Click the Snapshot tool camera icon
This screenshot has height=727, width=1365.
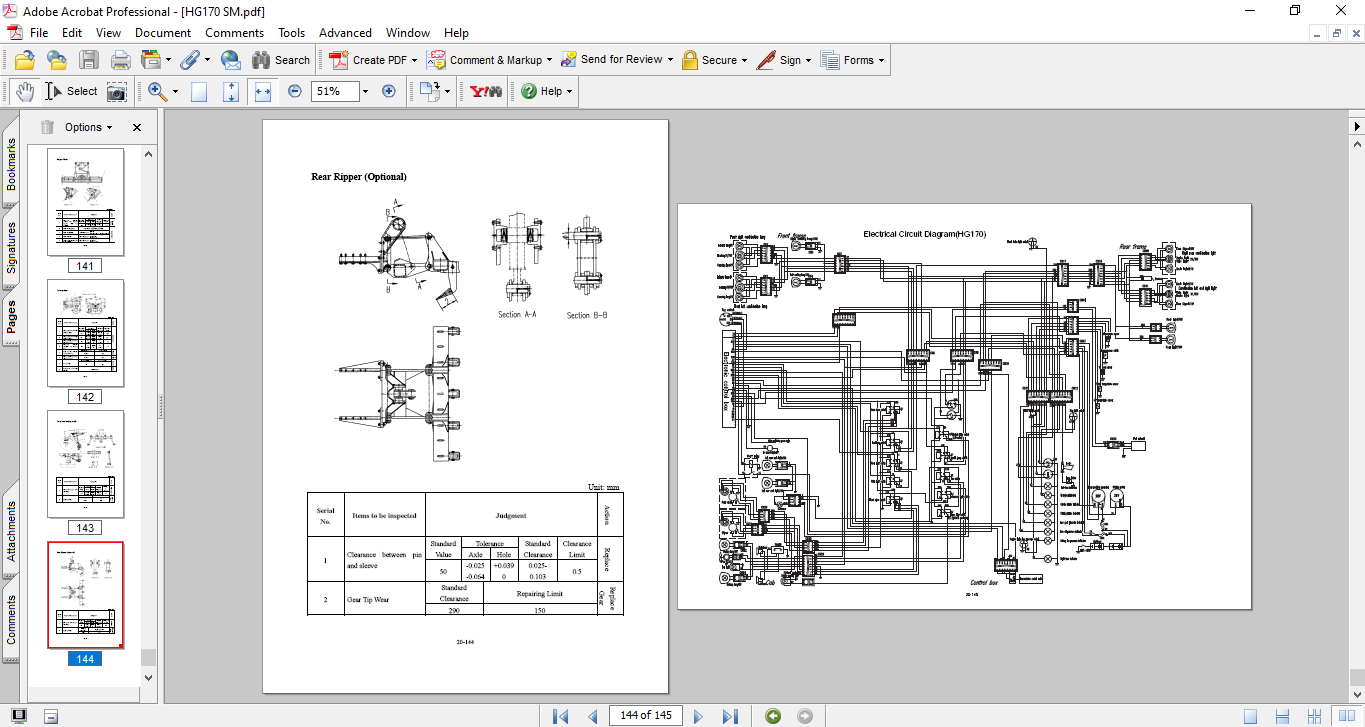point(117,91)
